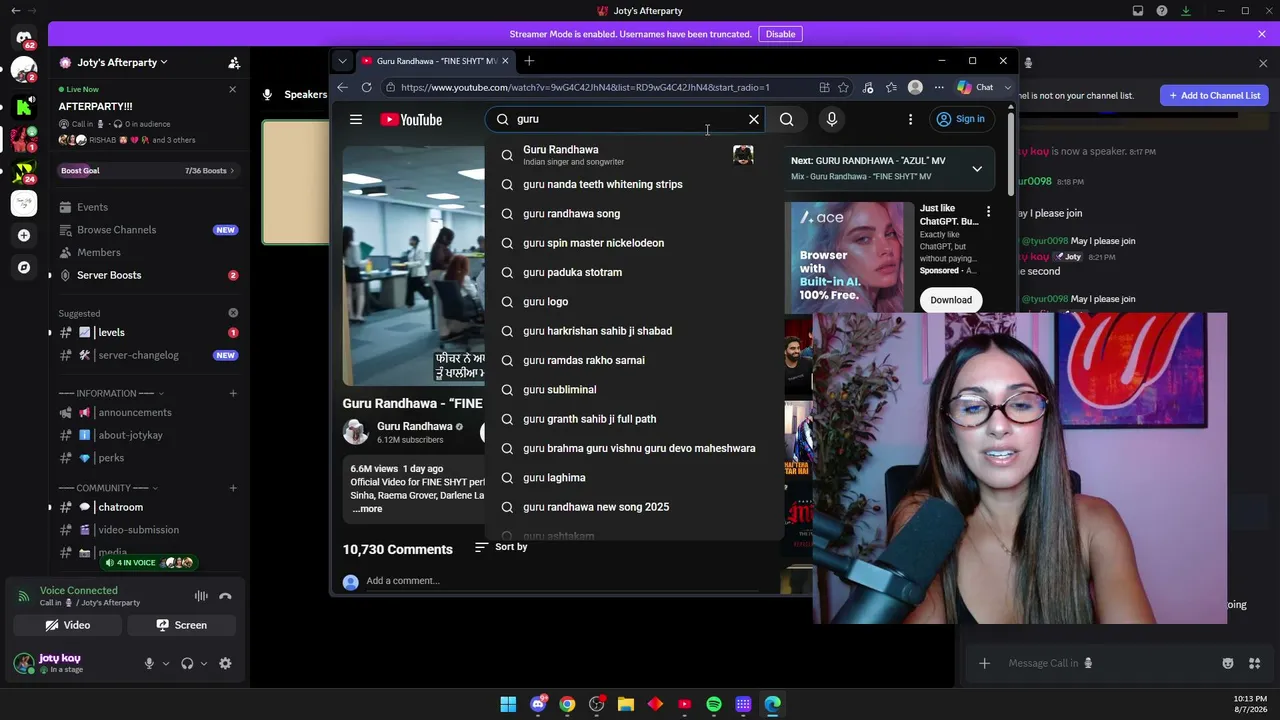Open Discord direct messages home icon

coord(24,39)
